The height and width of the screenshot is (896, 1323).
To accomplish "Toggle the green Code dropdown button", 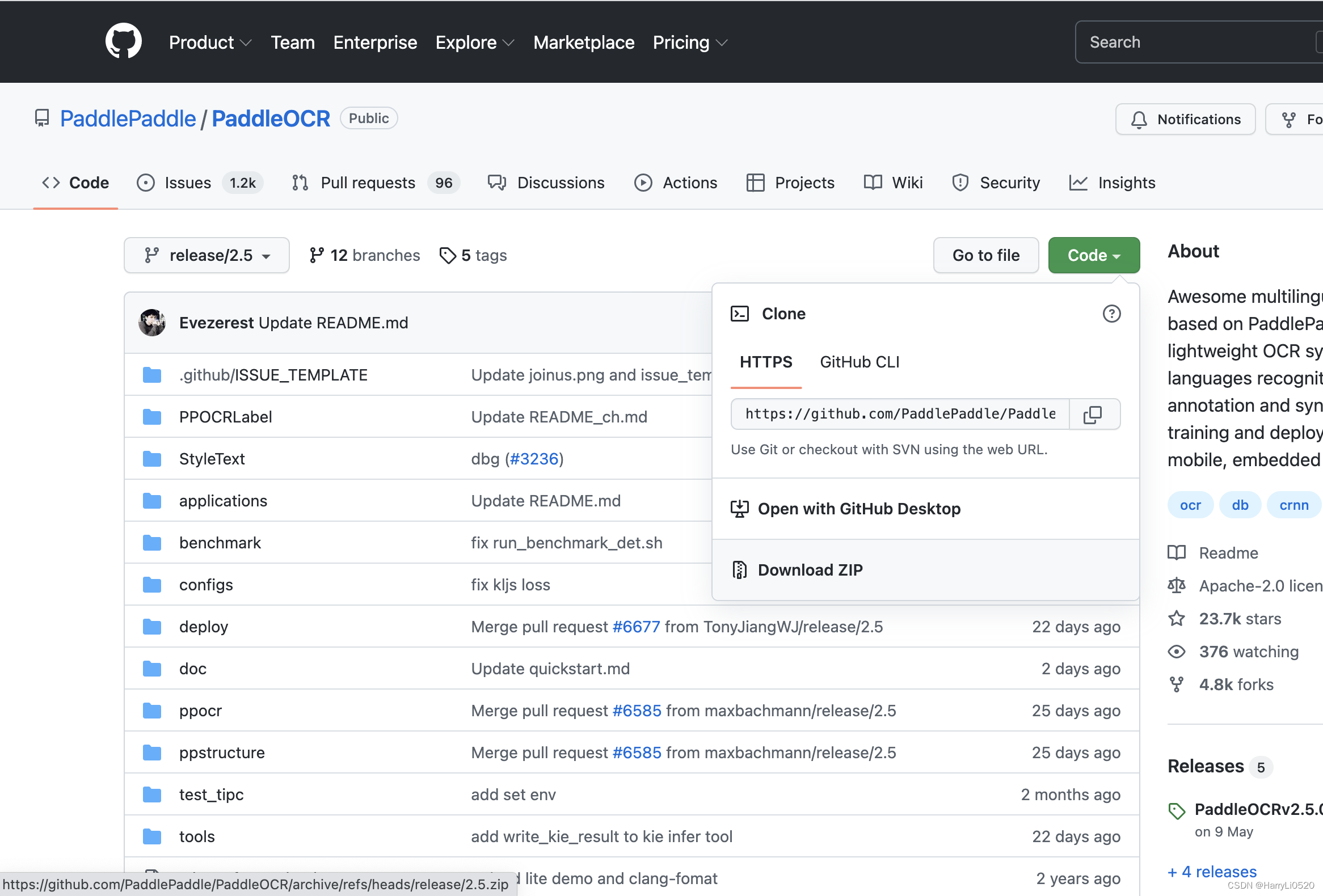I will (1093, 255).
